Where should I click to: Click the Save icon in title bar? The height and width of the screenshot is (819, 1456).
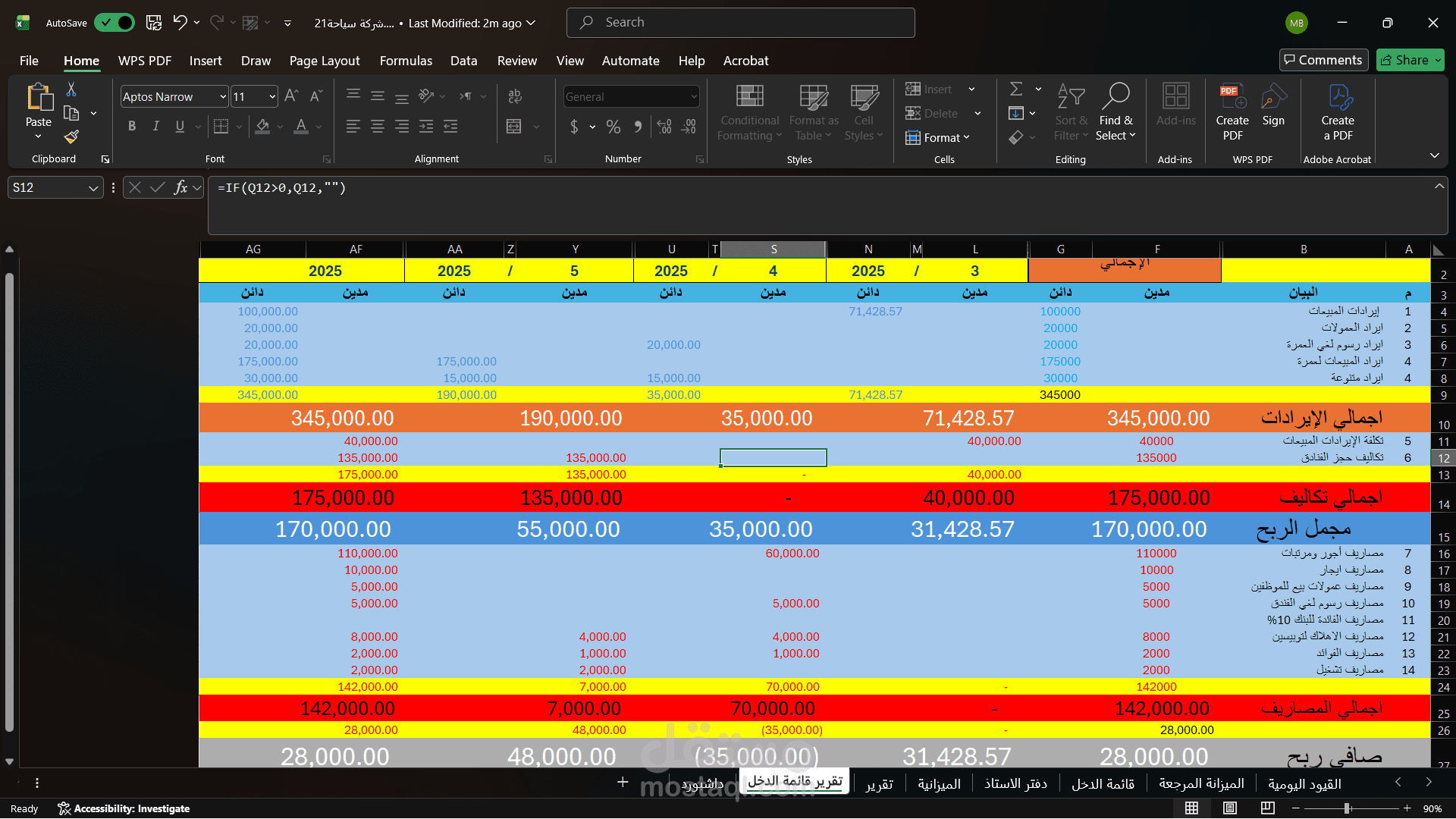154,23
